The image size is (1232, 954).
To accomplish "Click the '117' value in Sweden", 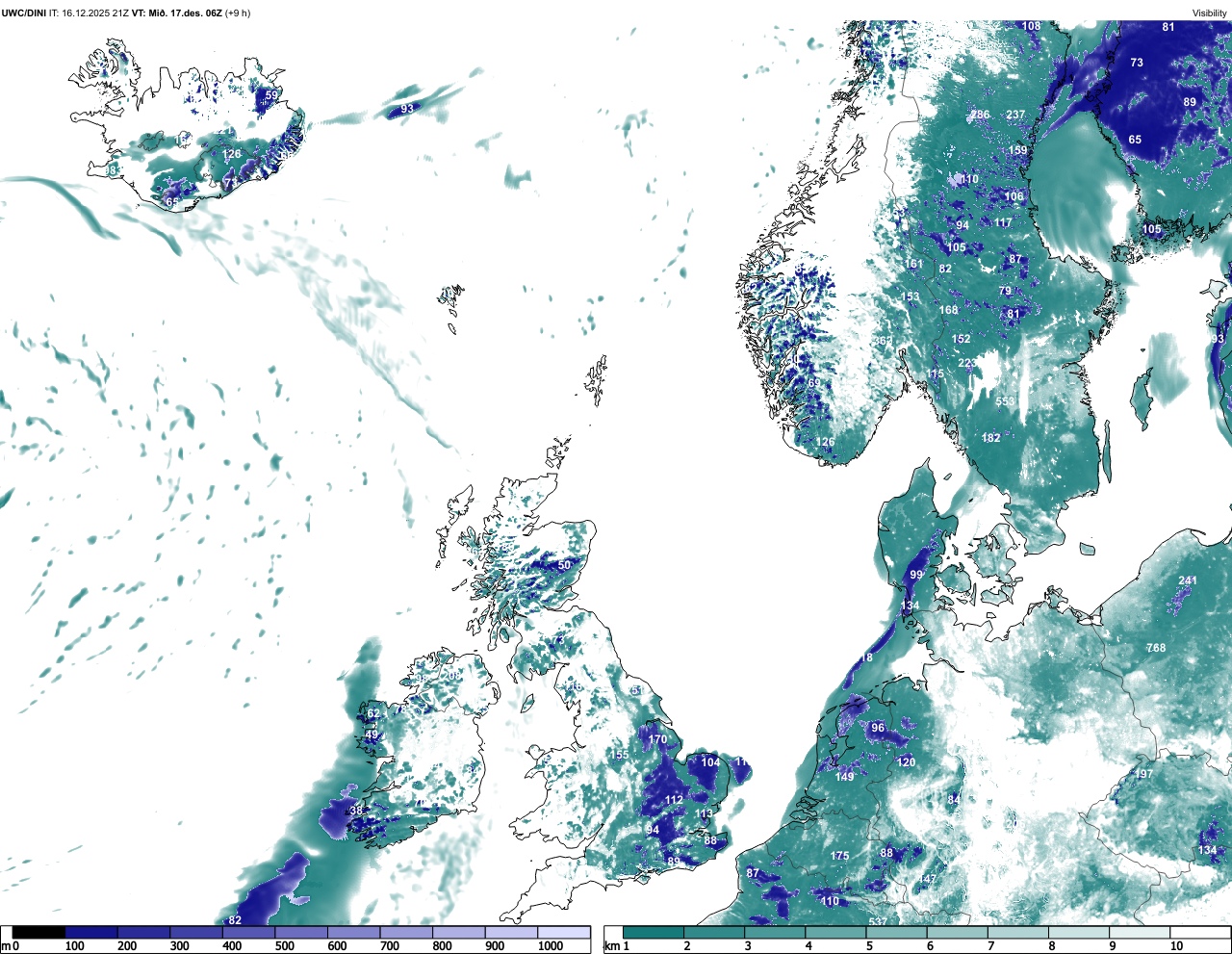I will (x=1003, y=222).
